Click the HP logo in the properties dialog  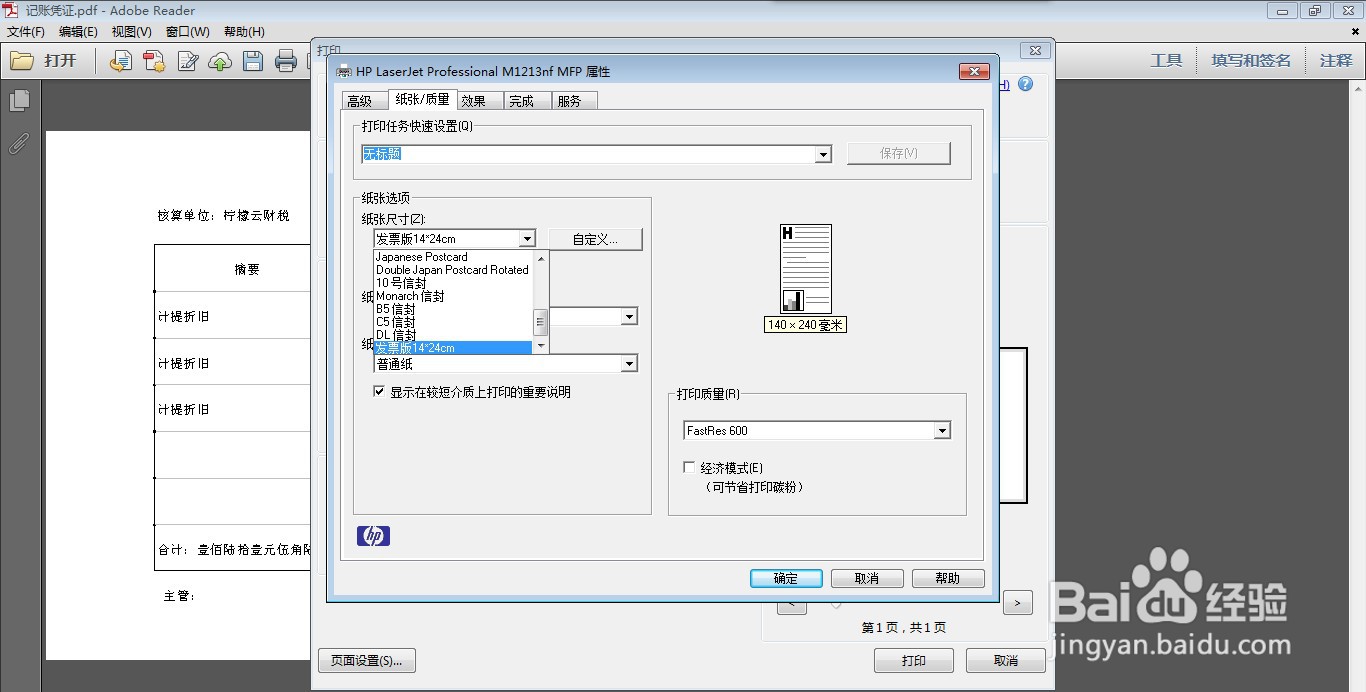[373, 536]
